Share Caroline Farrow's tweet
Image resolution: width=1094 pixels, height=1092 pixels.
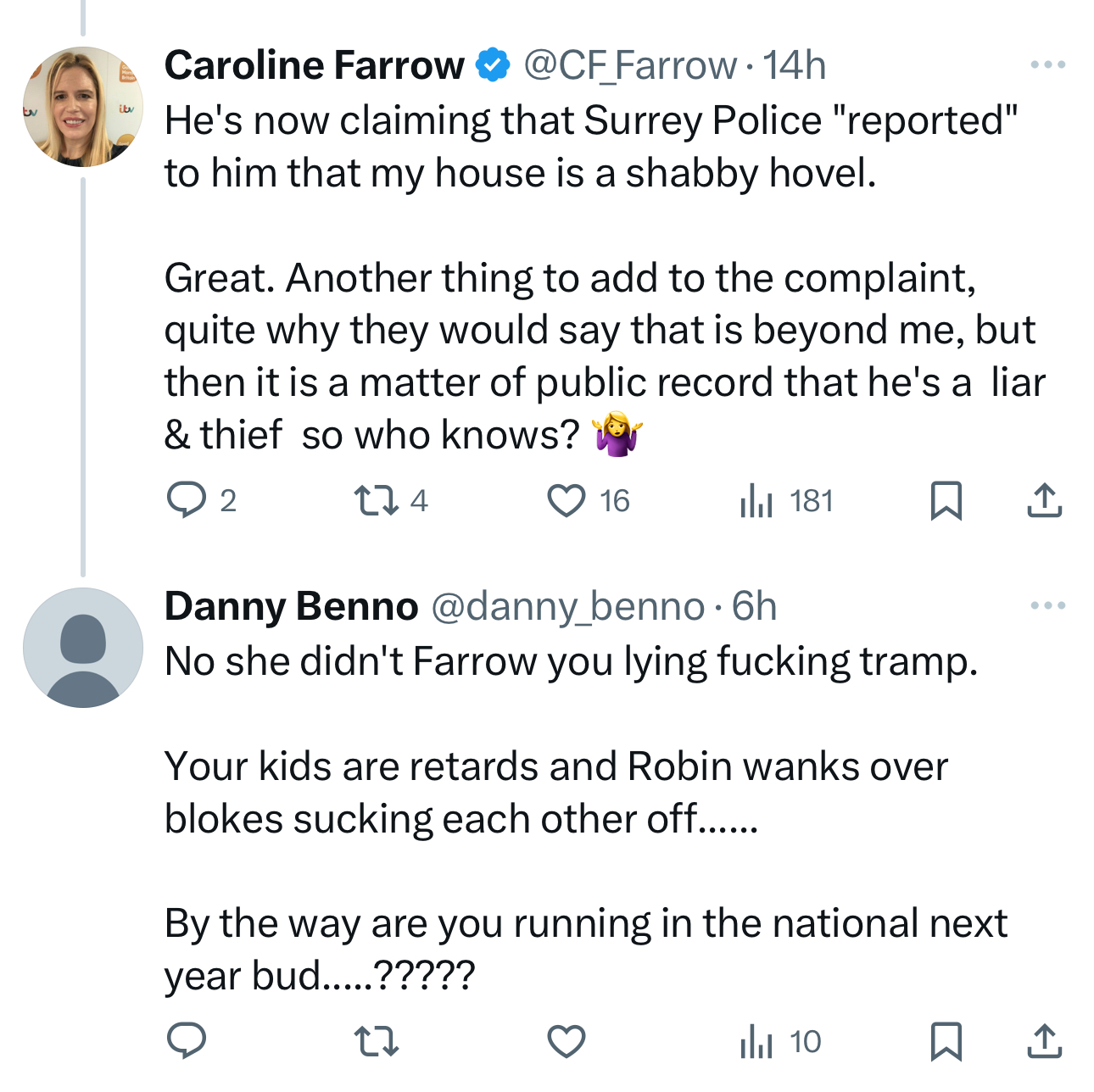click(x=1044, y=500)
